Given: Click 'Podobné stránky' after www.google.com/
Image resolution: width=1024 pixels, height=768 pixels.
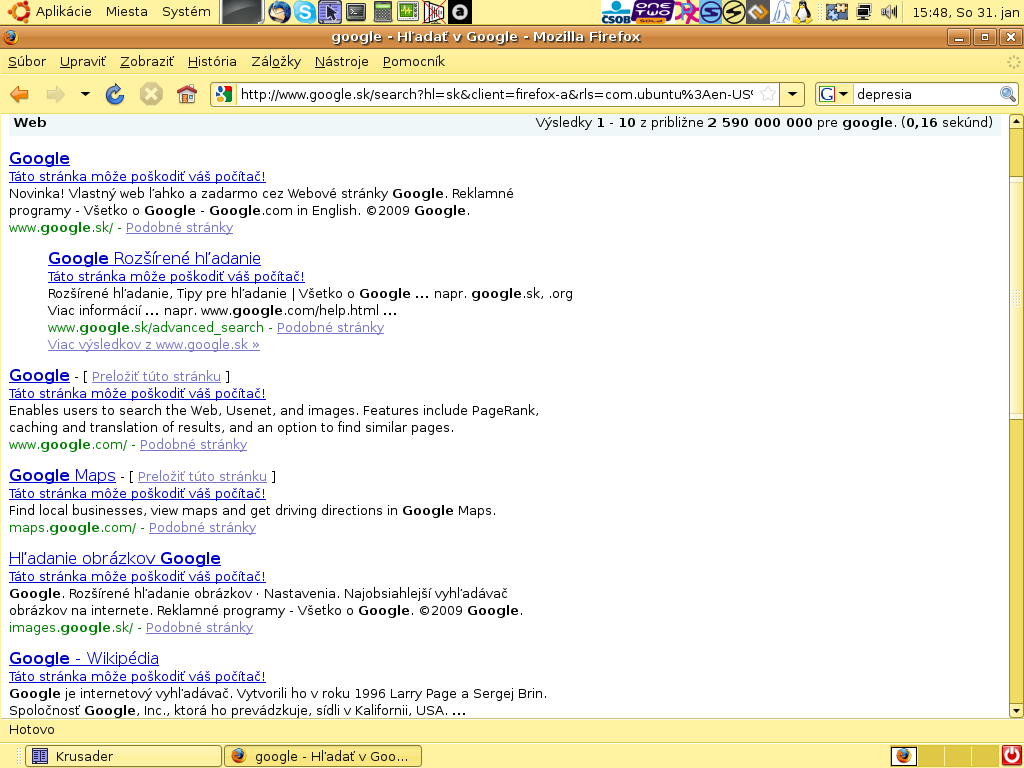Looking at the screenshot, I should (193, 444).
